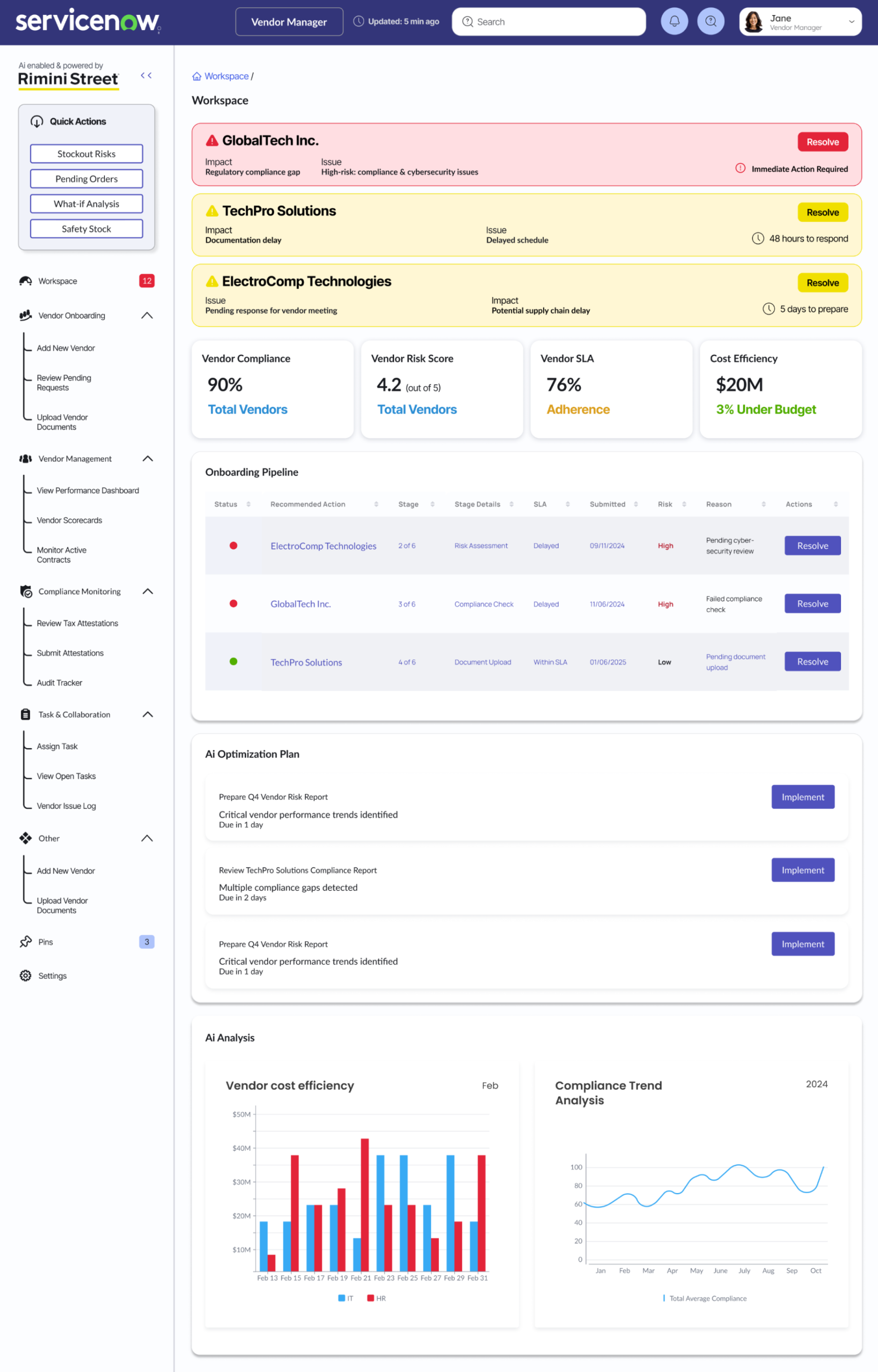Click the home icon in breadcrumb
The width and height of the screenshot is (878, 1372).
(x=197, y=77)
